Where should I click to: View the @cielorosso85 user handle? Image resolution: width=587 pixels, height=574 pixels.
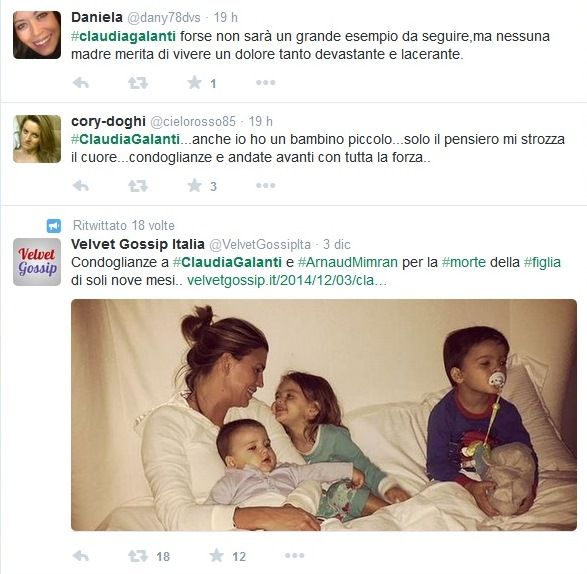[193, 121]
